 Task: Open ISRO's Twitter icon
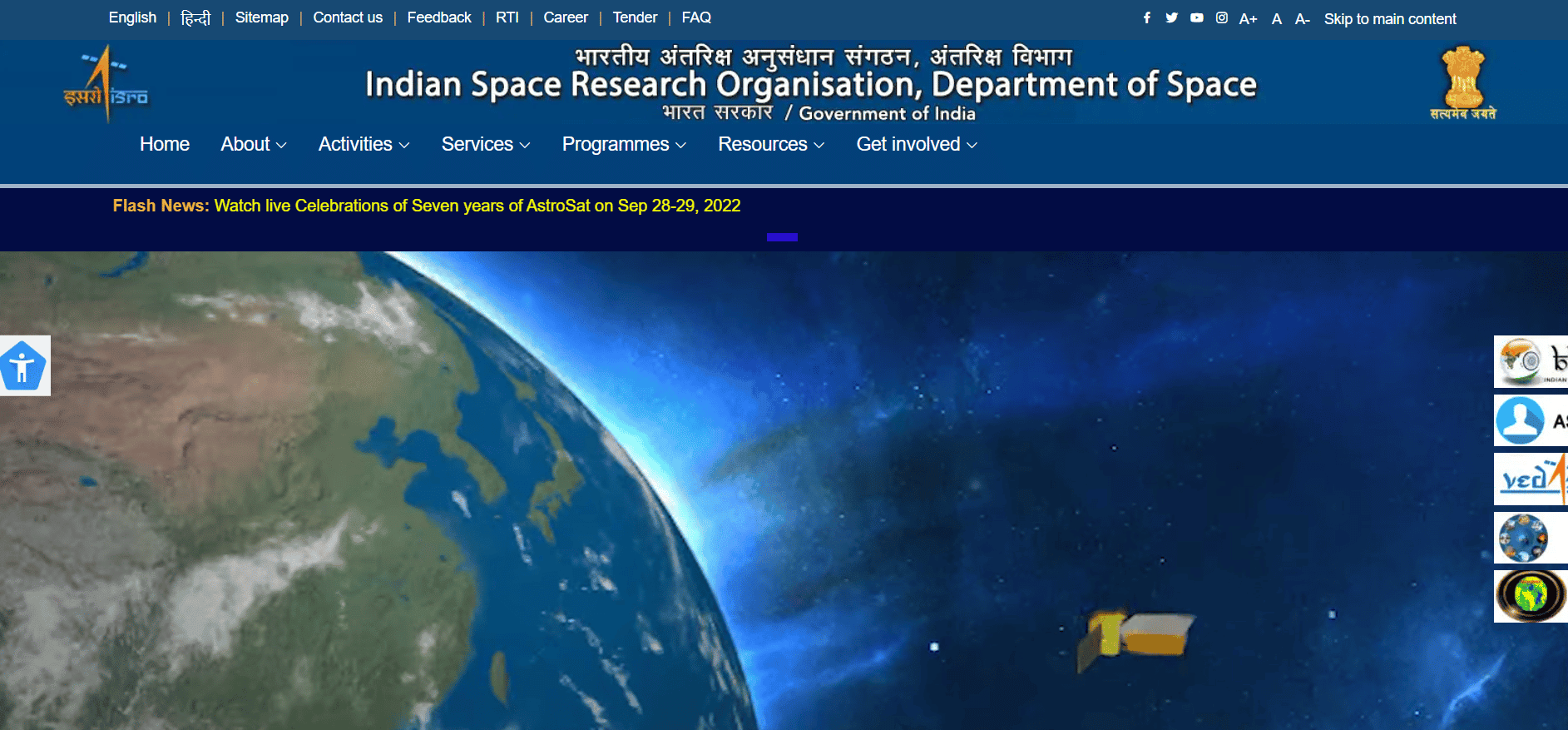(1171, 17)
